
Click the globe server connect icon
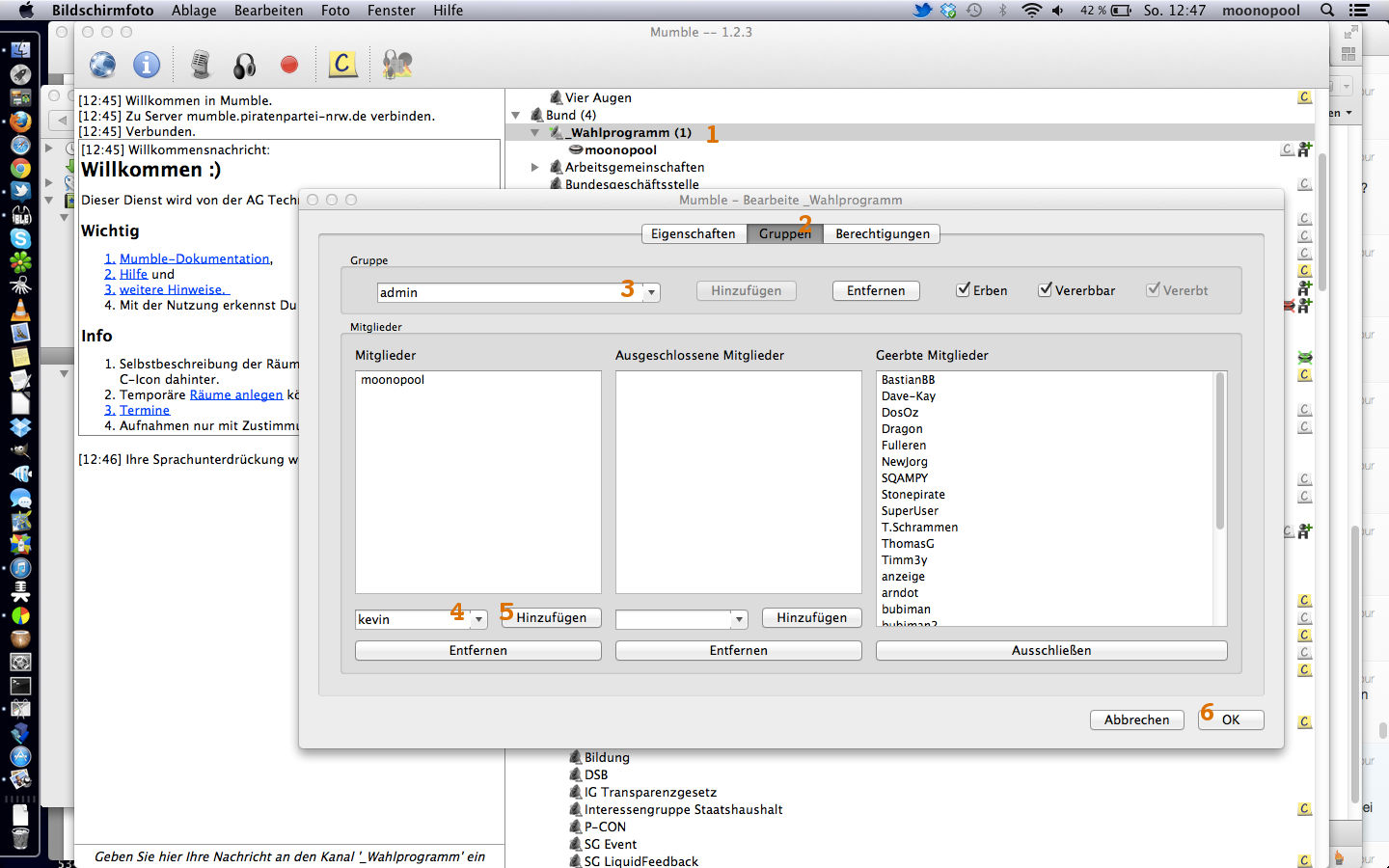click(102, 65)
